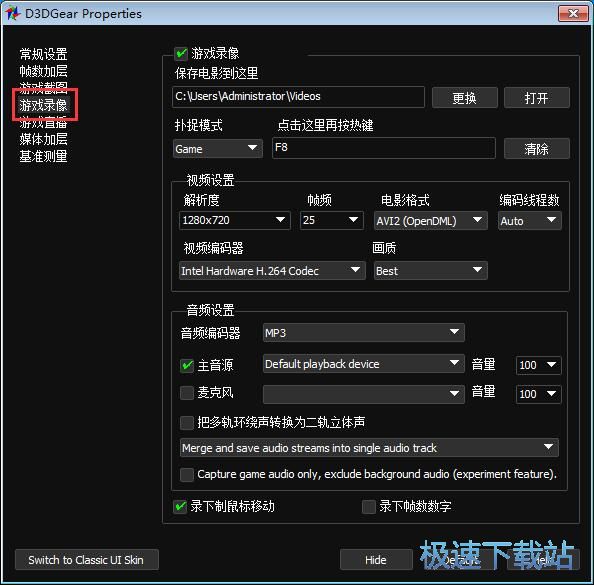This screenshot has width=594, height=585.
Task: Enable the 麦克风 checkbox
Action: coord(187,393)
